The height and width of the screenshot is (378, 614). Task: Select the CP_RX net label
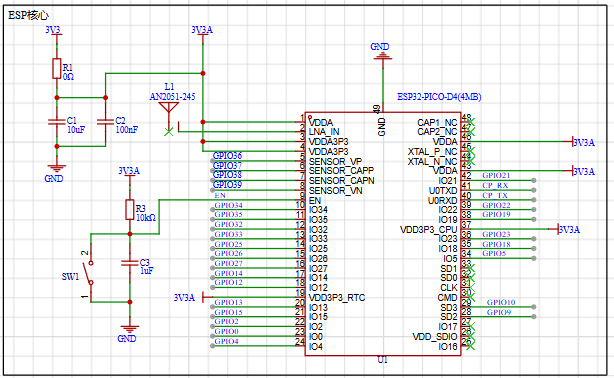point(495,185)
